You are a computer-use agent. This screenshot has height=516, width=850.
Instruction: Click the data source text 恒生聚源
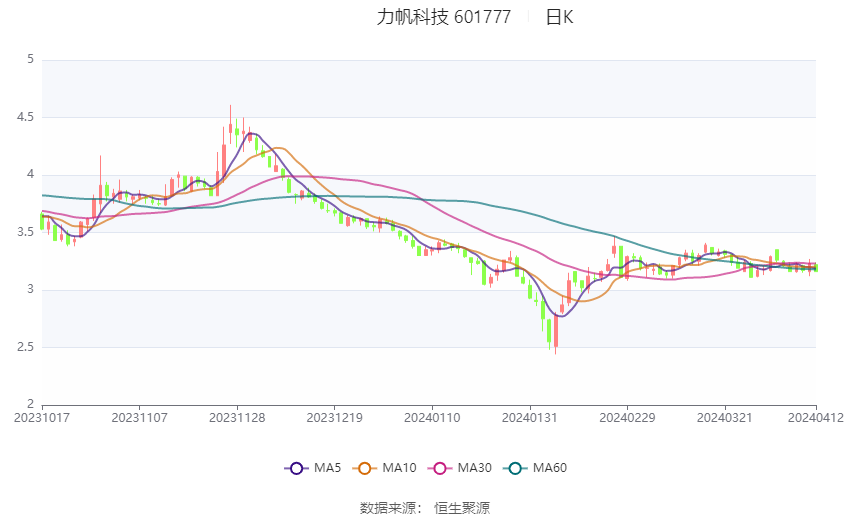click(462, 508)
